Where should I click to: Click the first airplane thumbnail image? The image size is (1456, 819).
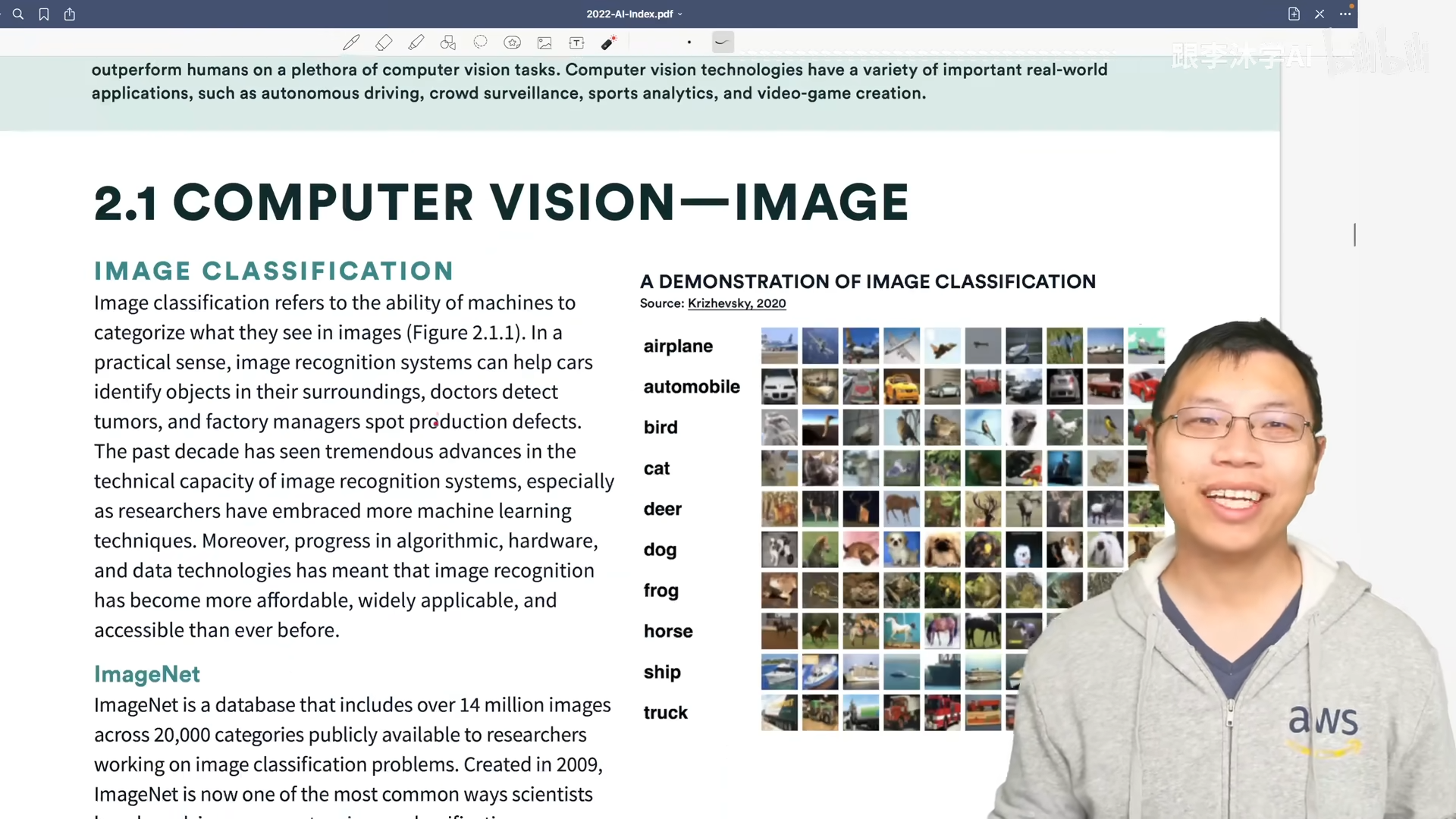tap(779, 346)
